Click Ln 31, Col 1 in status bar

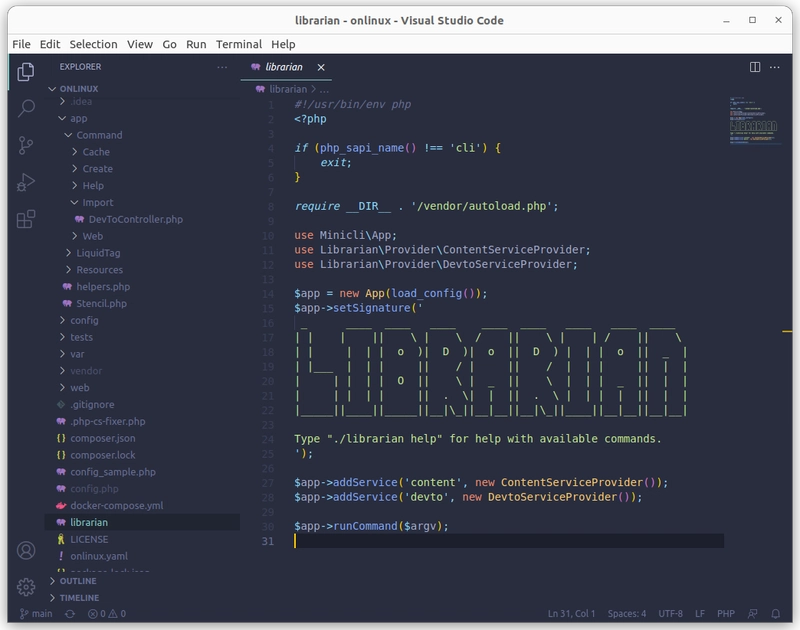pos(571,614)
